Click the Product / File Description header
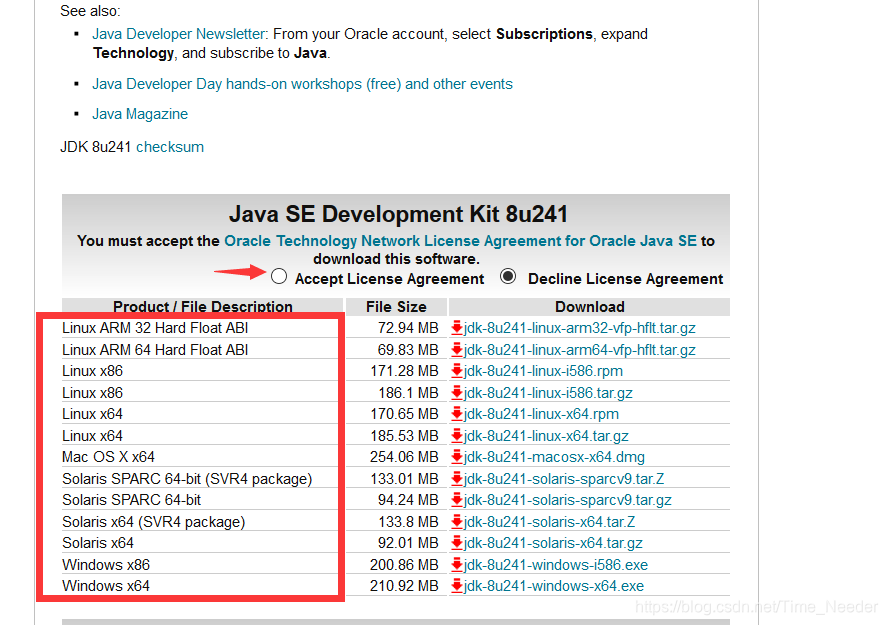This screenshot has height=625, width=888. coord(203,307)
